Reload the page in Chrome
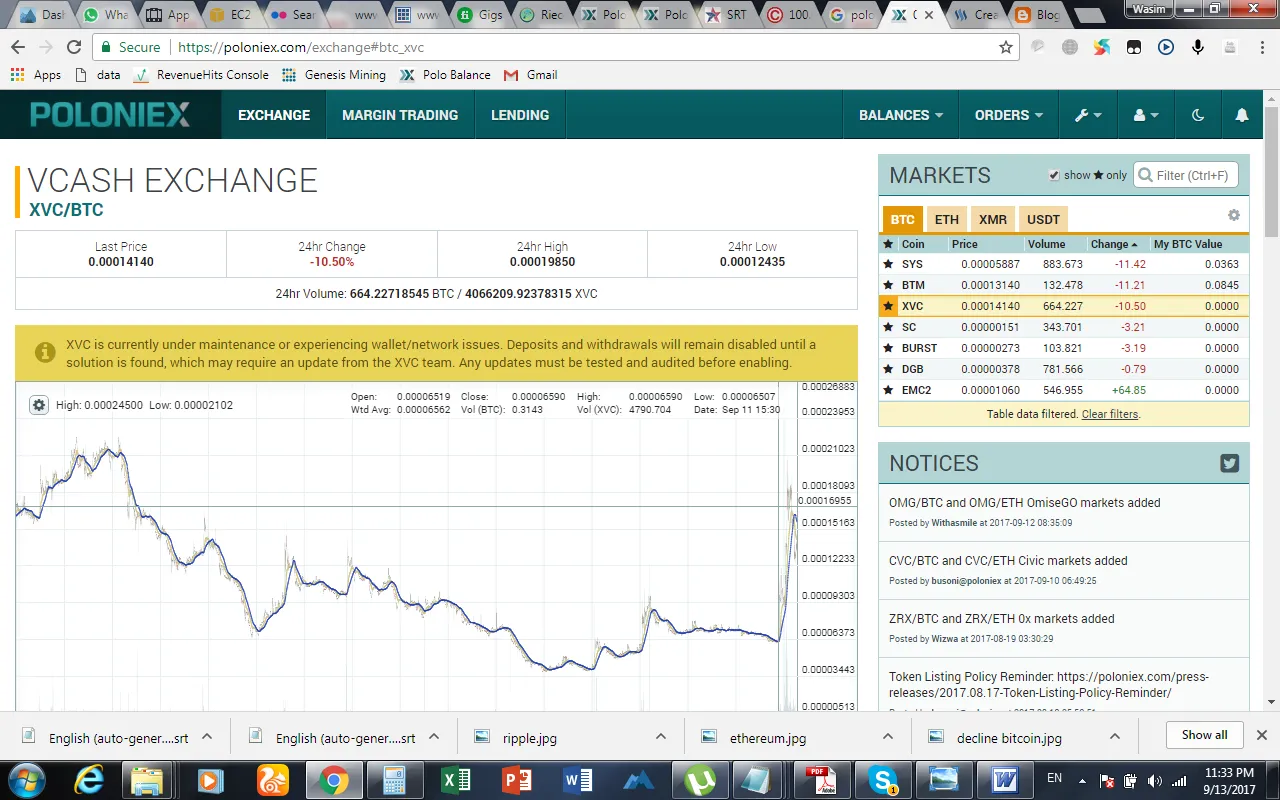Image resolution: width=1280 pixels, height=800 pixels. tap(74, 47)
